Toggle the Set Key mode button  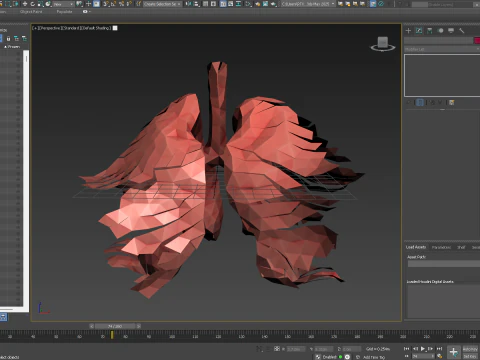[x=470, y=356]
